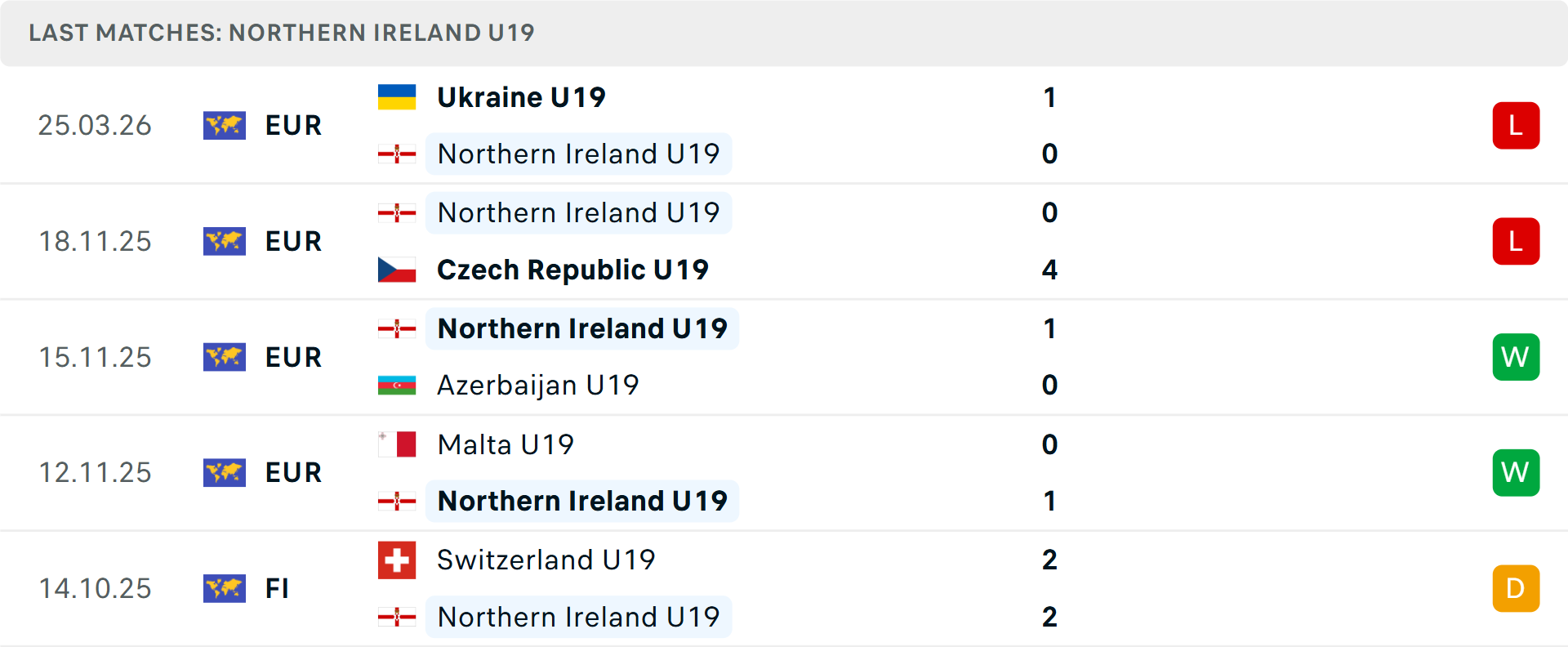The image size is (1568, 647).
Task: Click the Malta U19 flag icon
Action: 397,444
